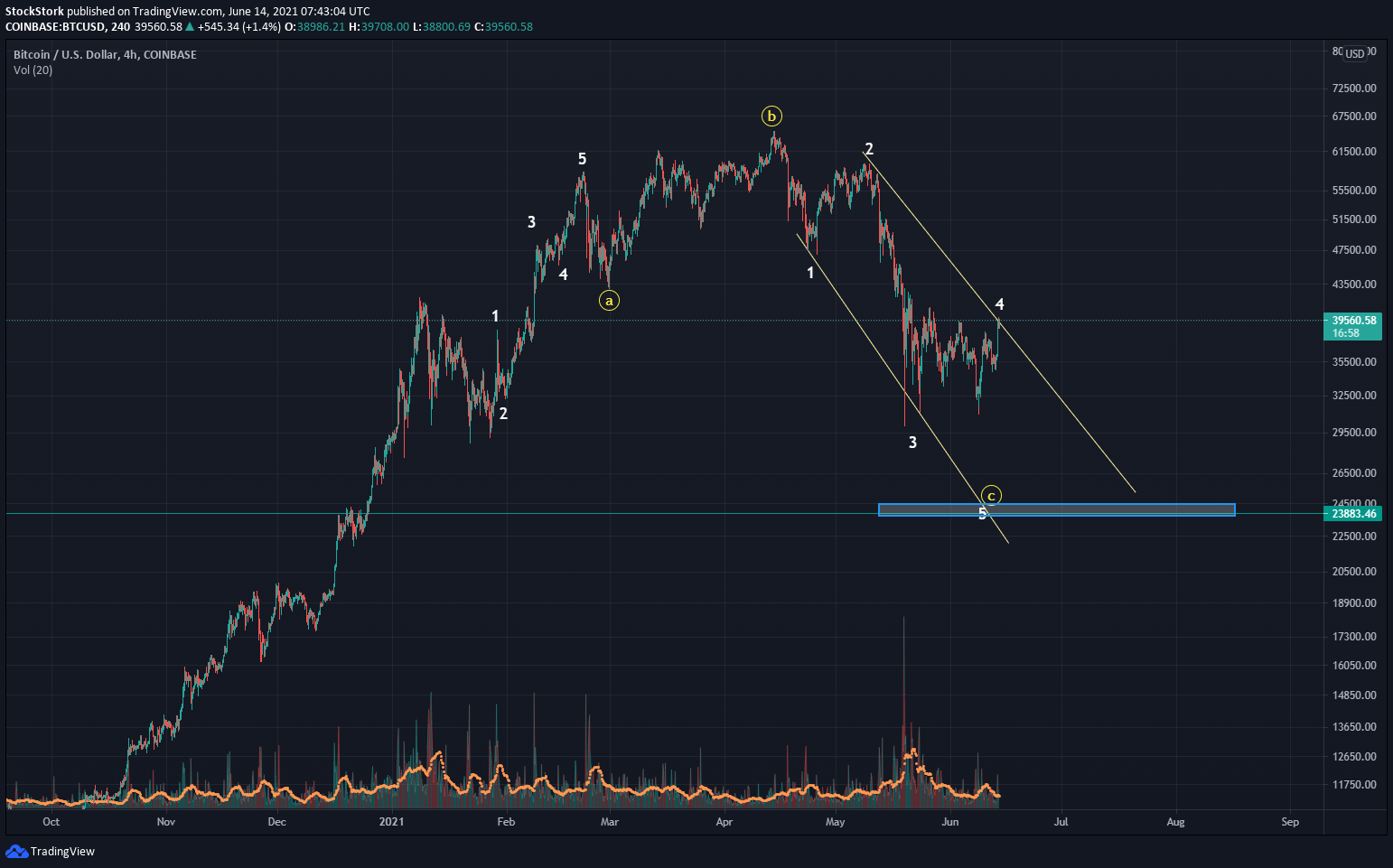1393x868 pixels.
Task: Click the 32500.00 price axis label
Action: click(1354, 396)
